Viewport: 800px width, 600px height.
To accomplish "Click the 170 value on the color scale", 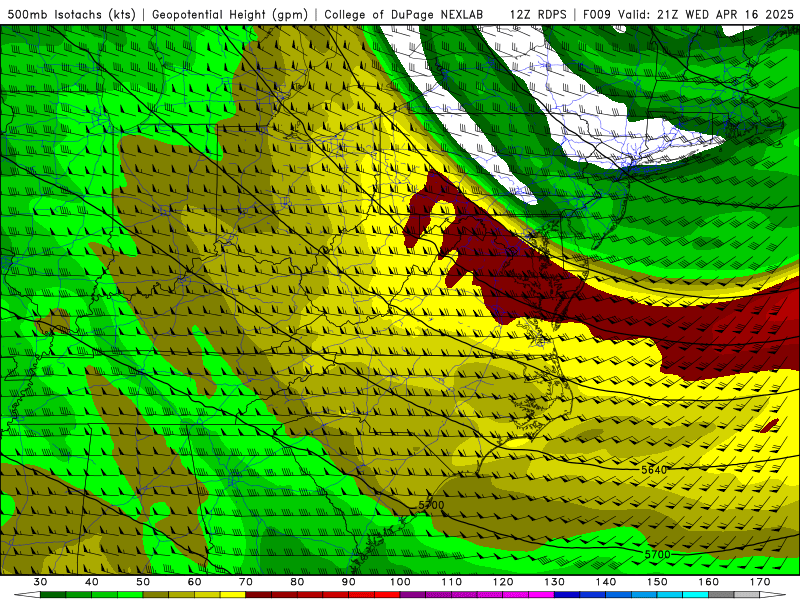I will click(x=760, y=582).
